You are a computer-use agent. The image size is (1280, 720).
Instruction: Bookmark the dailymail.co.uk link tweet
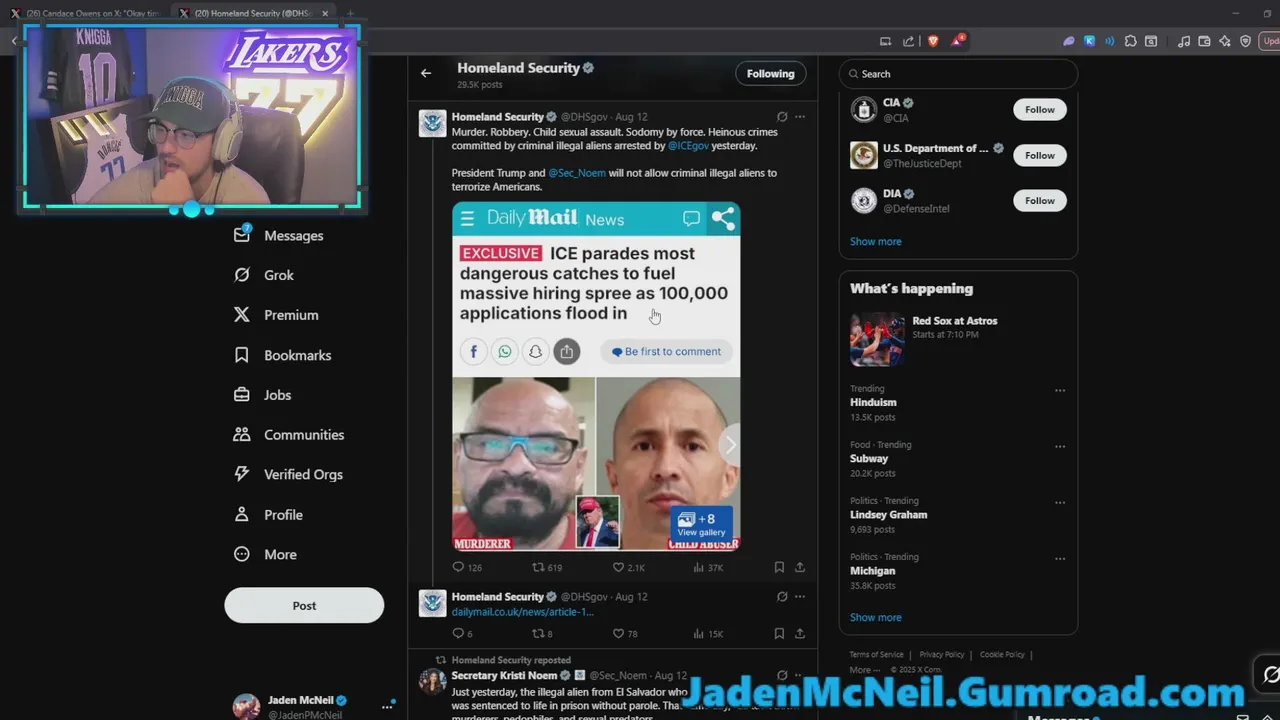coord(779,633)
